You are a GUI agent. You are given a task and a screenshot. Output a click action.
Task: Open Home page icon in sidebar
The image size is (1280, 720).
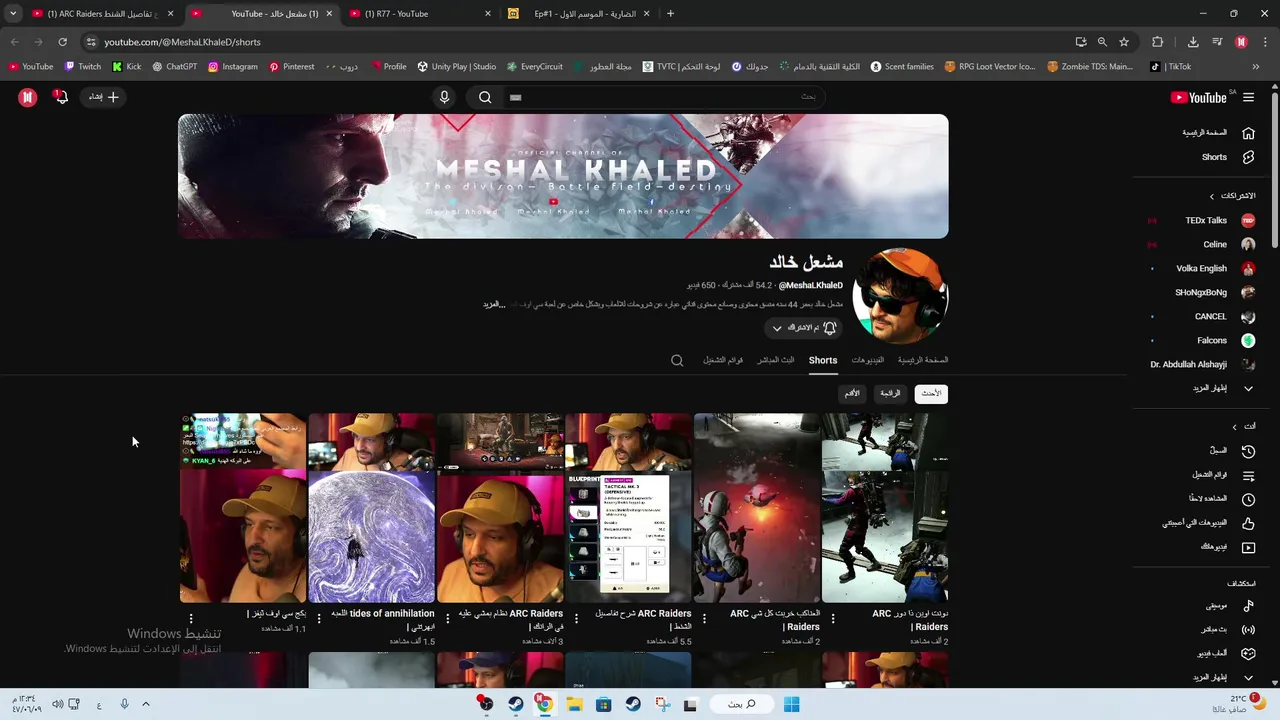click(1248, 133)
